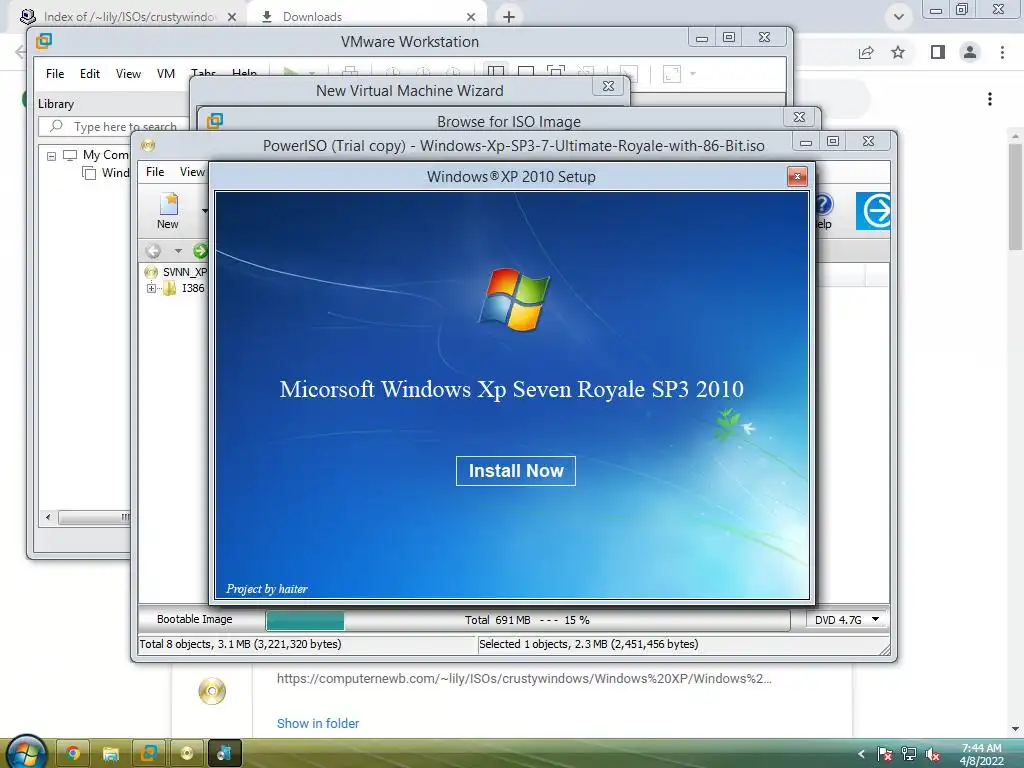Click Install Now in the Setup window
1024x768 pixels.
coord(515,471)
